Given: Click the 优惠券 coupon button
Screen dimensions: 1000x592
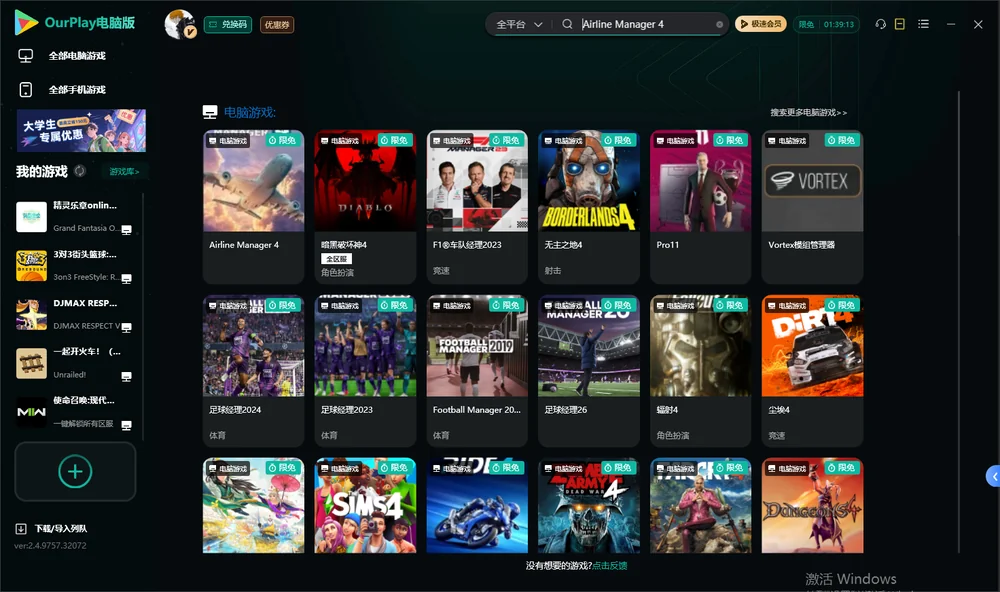Looking at the screenshot, I should tap(277, 25).
